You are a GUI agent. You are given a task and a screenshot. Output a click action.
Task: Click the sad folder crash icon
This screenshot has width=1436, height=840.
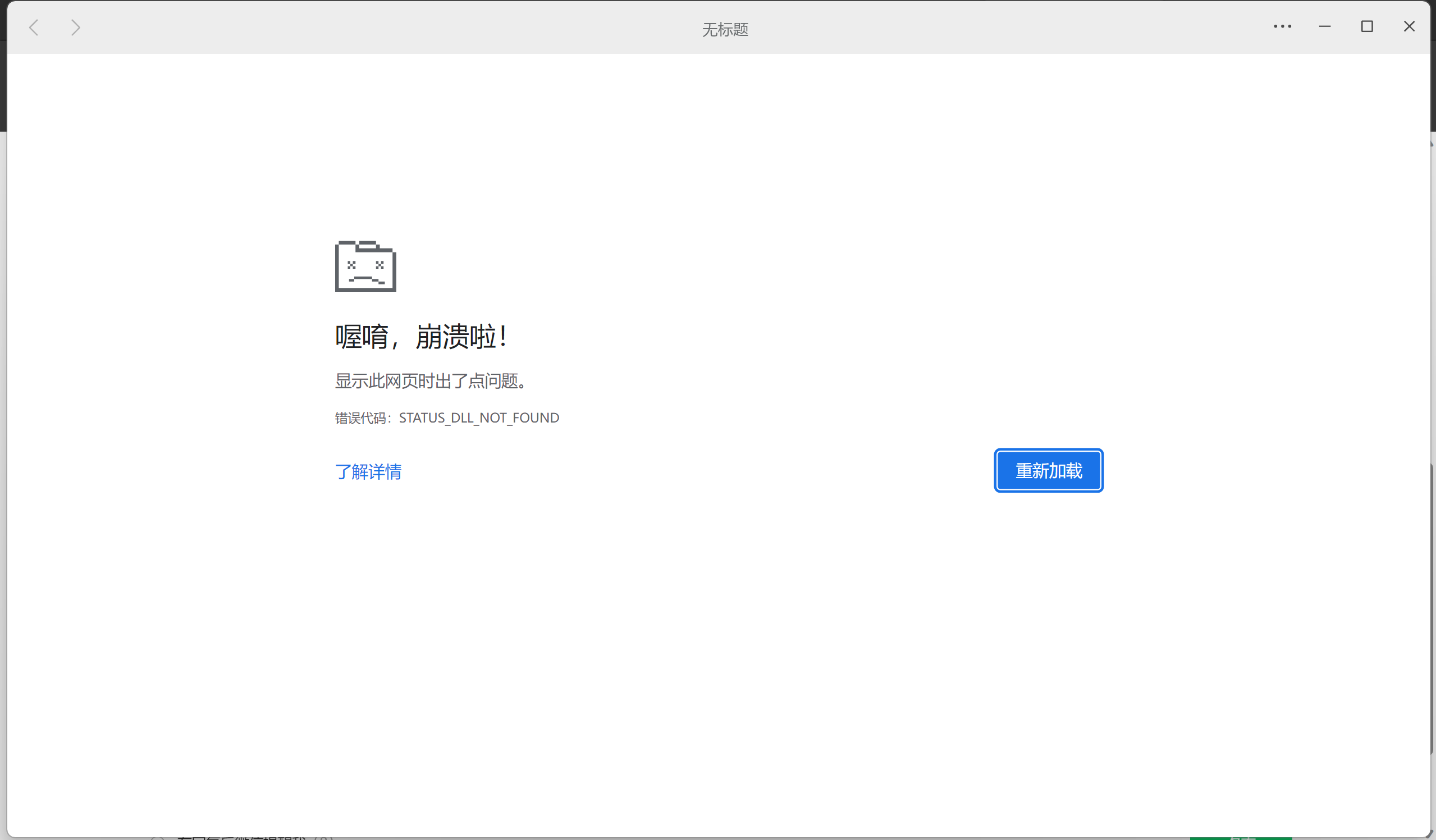365,266
